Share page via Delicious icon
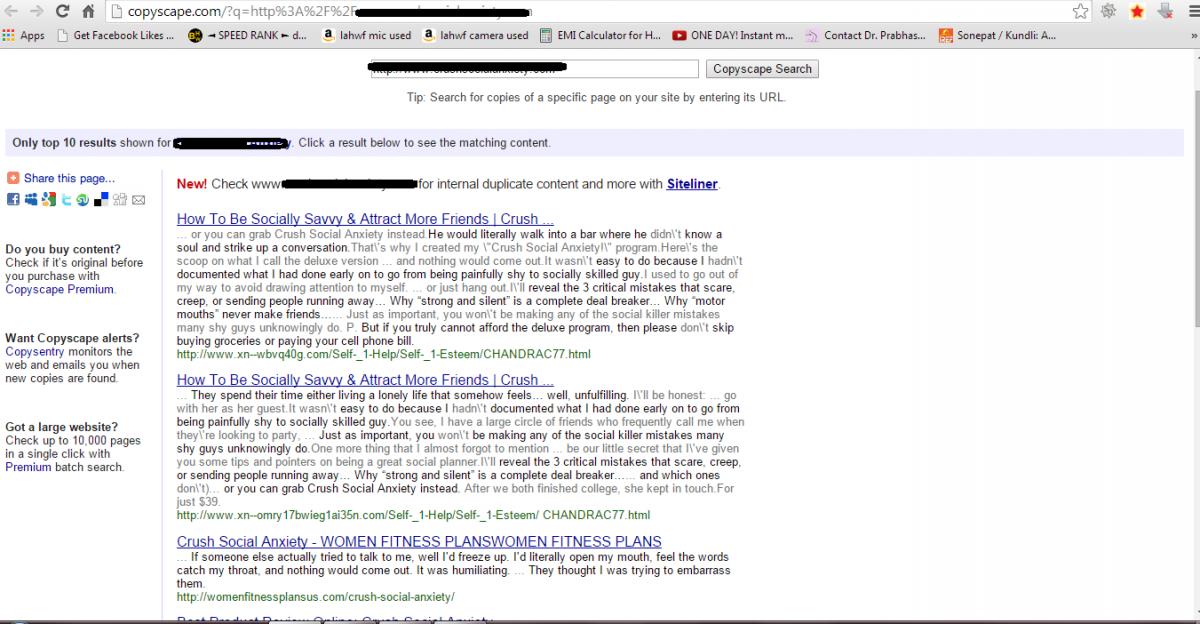The width and height of the screenshot is (1200, 624). [x=101, y=199]
